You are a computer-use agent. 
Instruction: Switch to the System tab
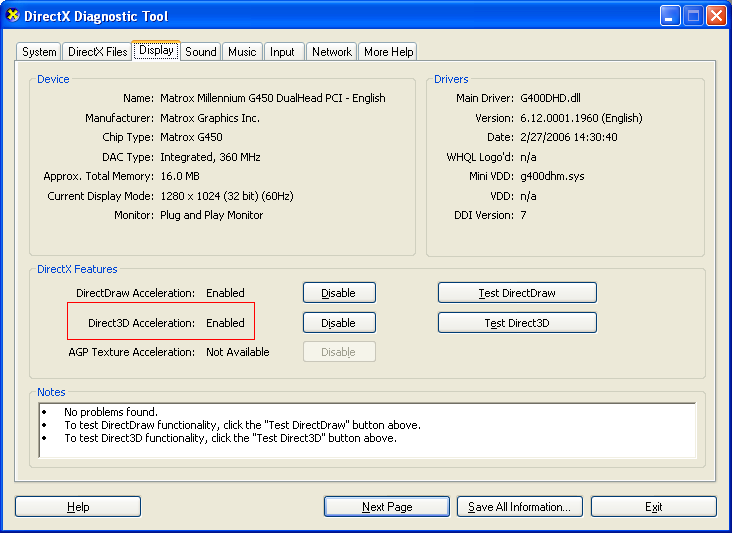(39, 52)
